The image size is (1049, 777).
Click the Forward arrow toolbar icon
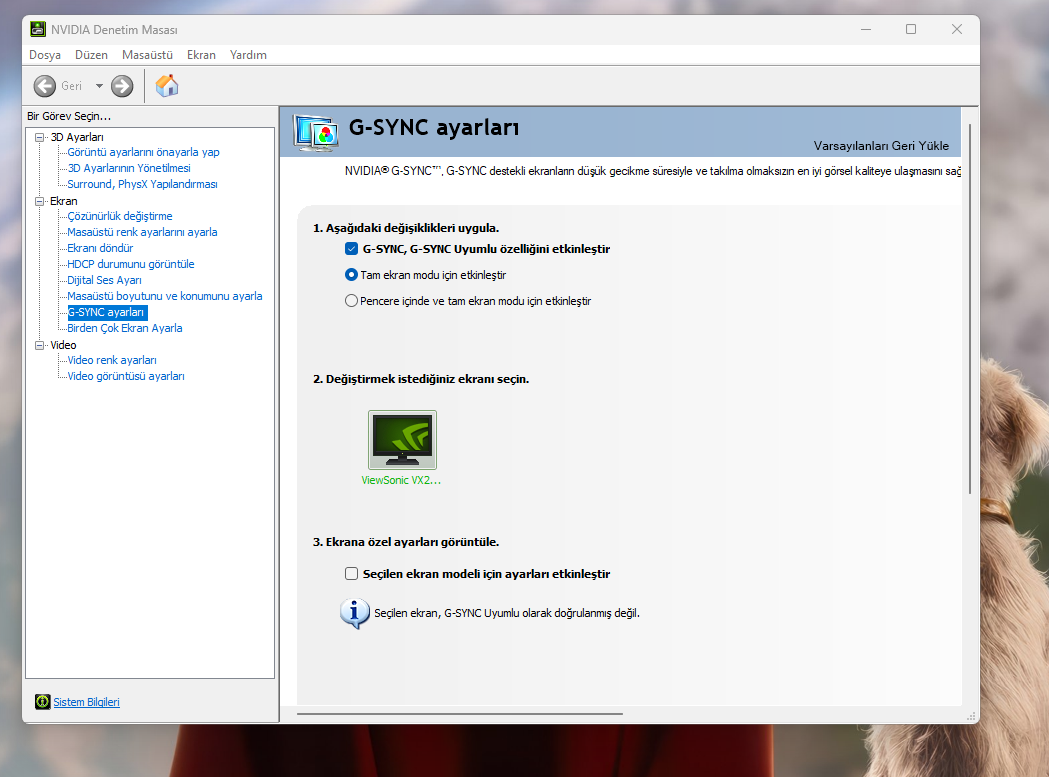click(122, 86)
